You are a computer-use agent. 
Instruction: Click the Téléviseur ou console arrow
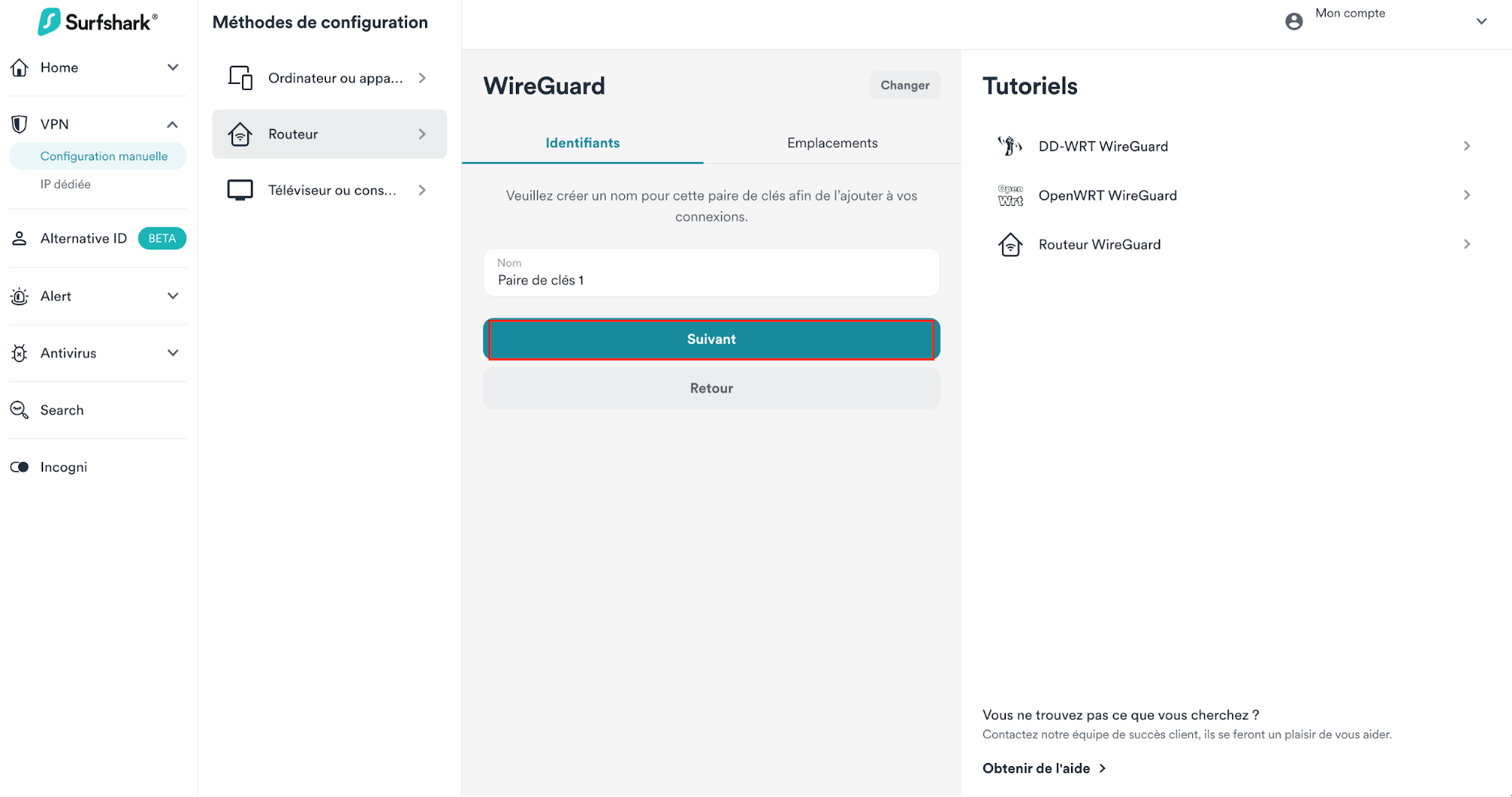coord(422,190)
